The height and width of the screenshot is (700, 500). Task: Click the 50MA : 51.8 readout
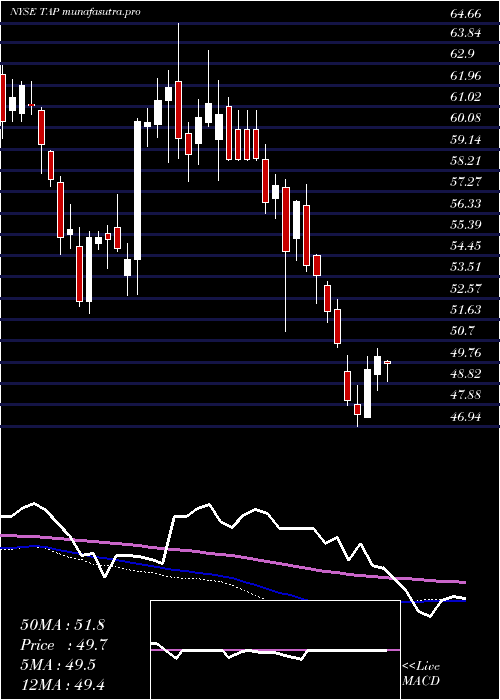62,625
